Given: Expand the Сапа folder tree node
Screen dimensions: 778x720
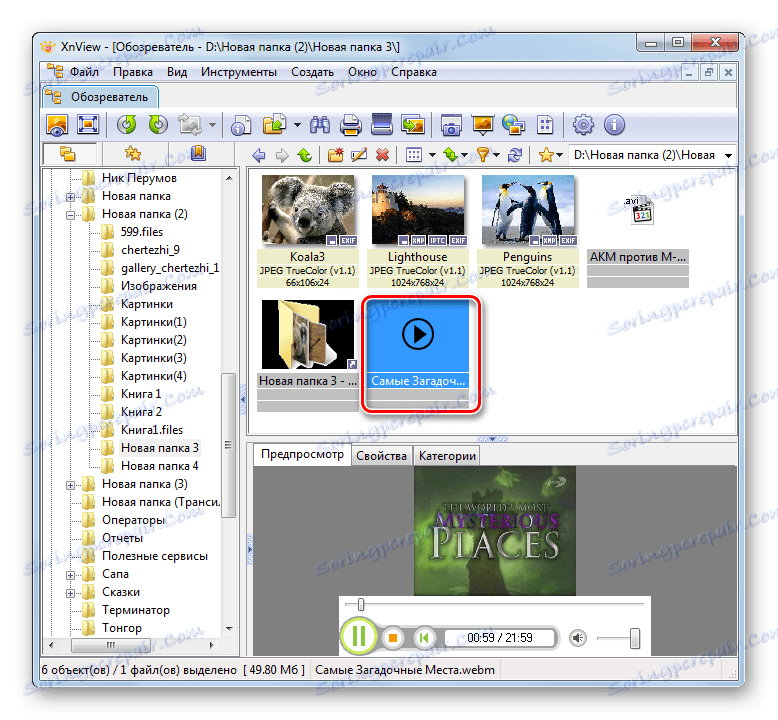Looking at the screenshot, I should (x=70, y=576).
